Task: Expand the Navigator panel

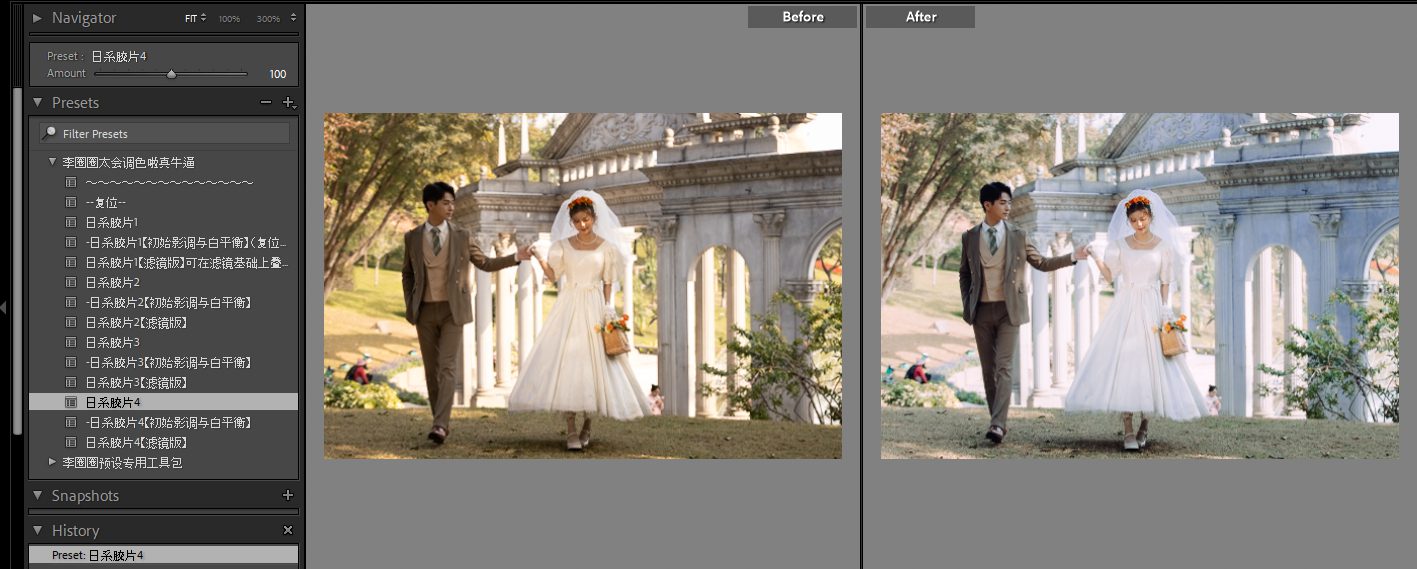Action: 38,18
